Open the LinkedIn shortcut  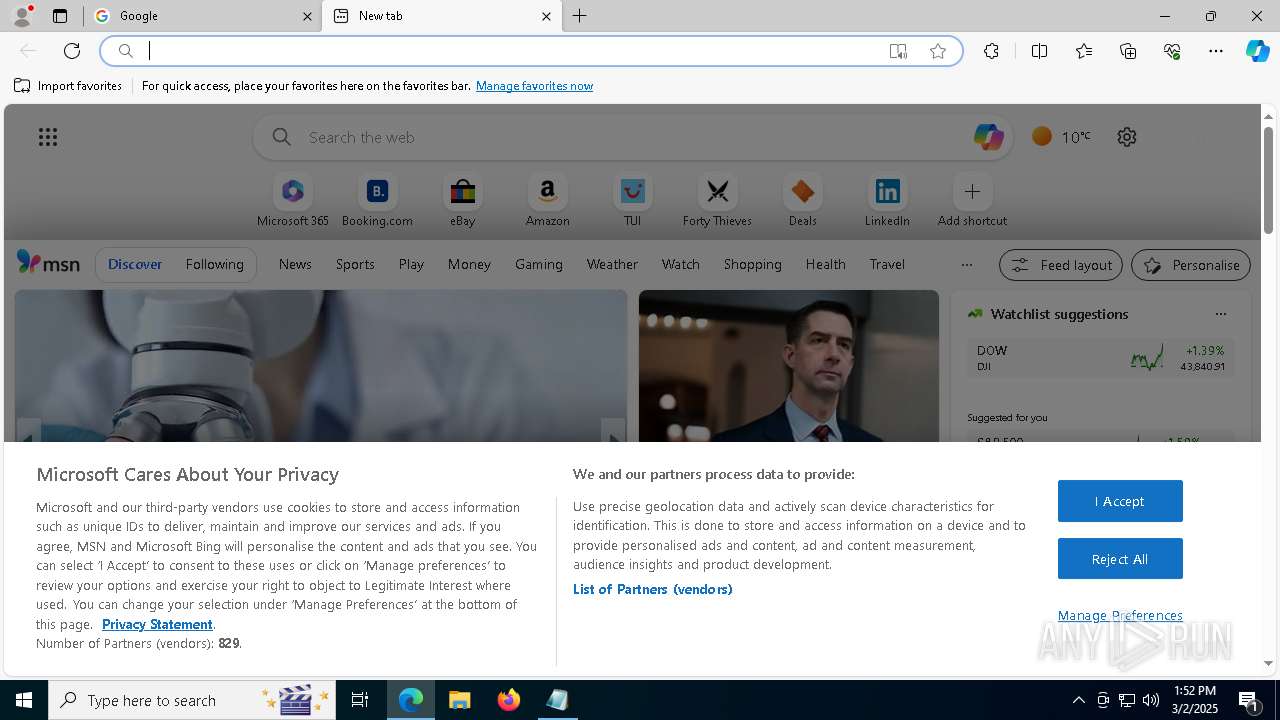pyautogui.click(x=887, y=200)
